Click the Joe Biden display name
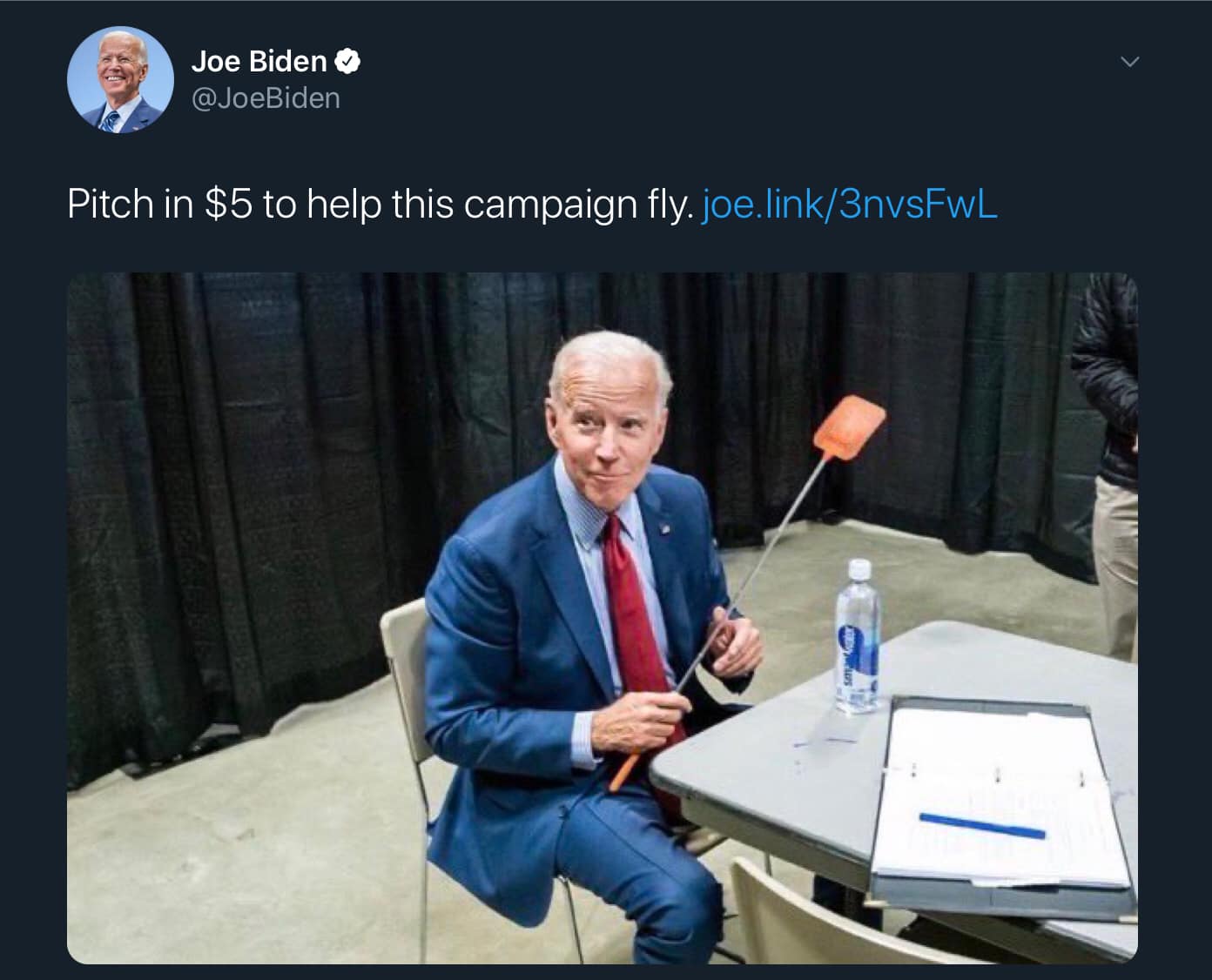Viewport: 1212px width, 980px height. (259, 61)
